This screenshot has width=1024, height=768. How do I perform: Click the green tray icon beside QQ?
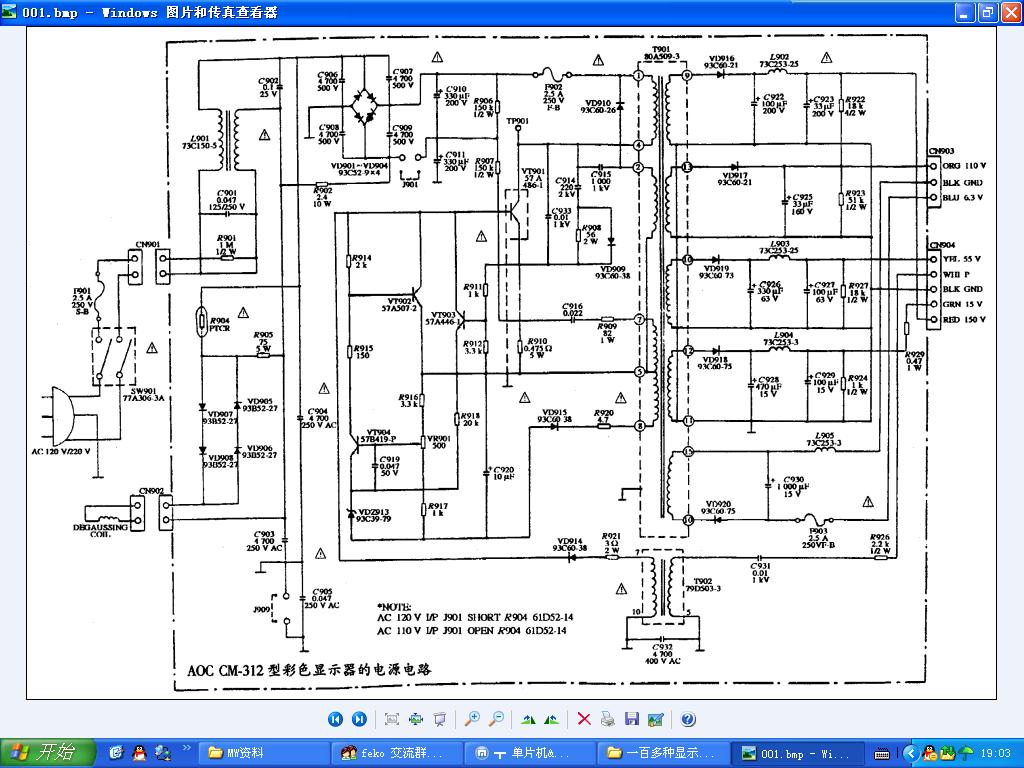tap(947, 754)
